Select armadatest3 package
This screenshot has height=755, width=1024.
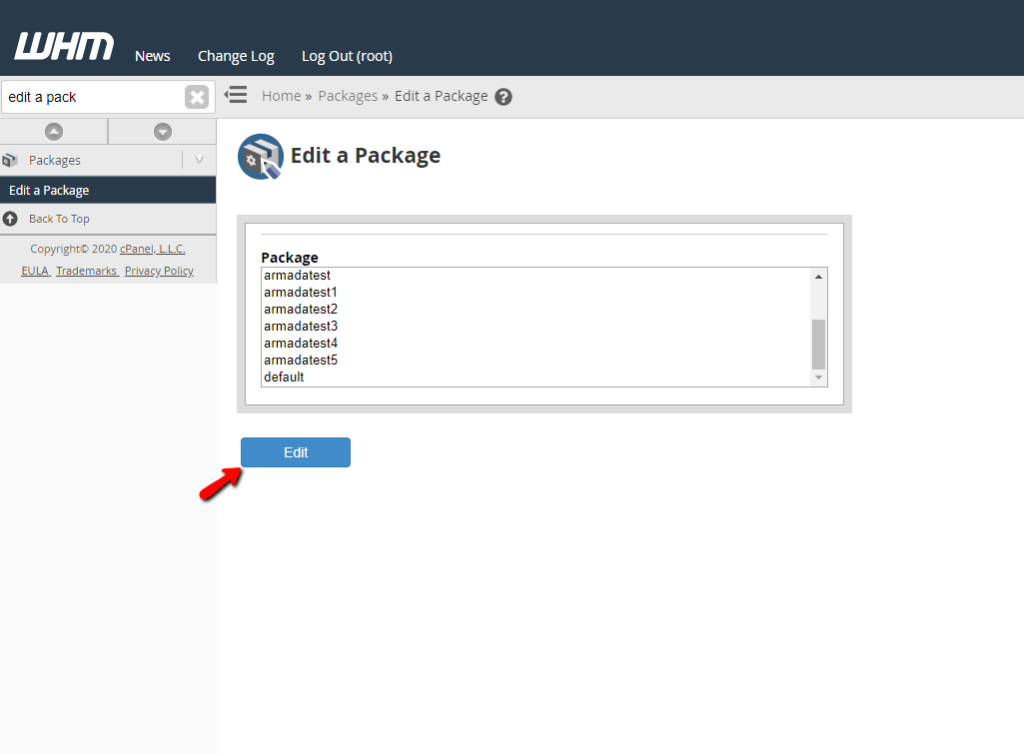(x=536, y=327)
